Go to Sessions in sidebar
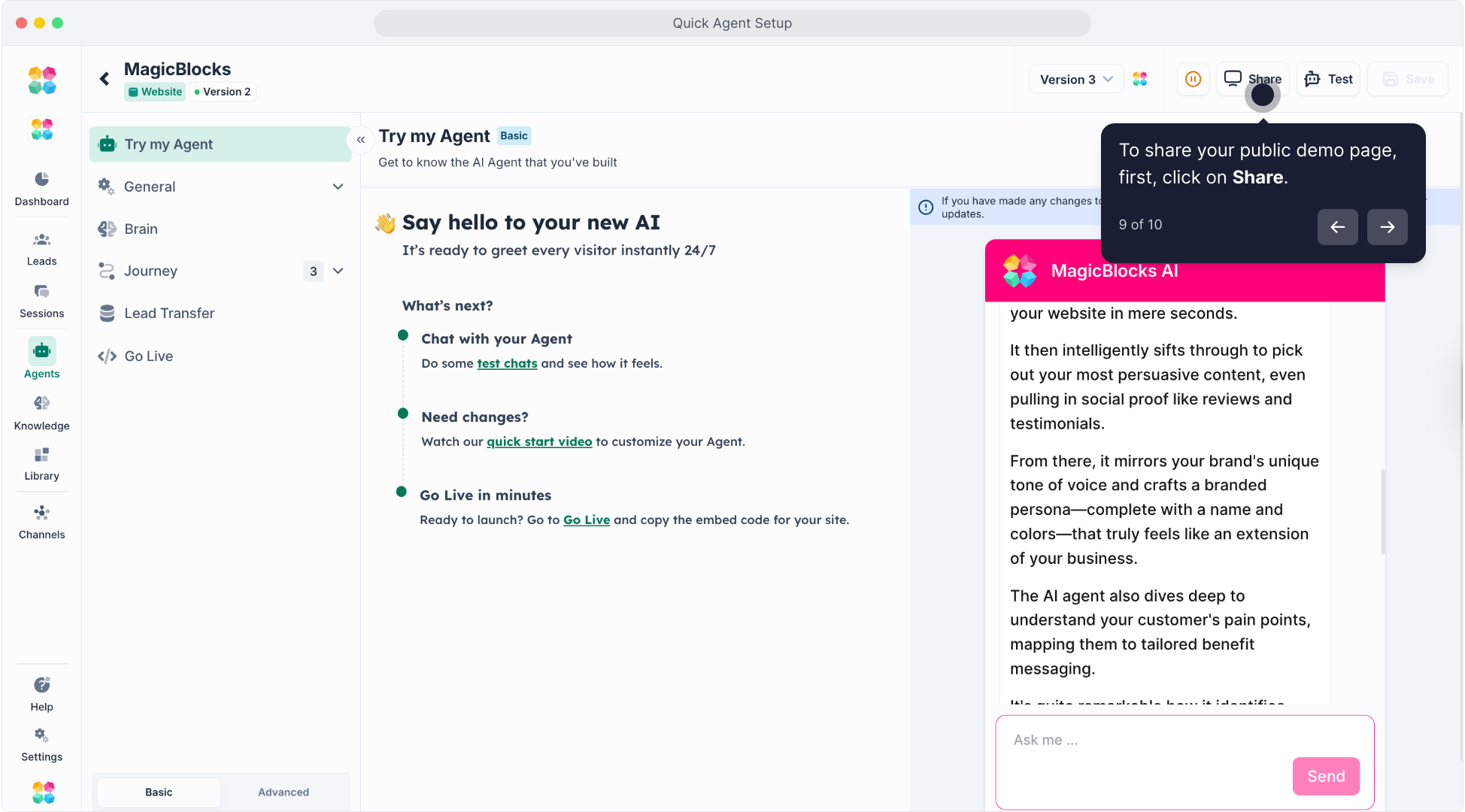Screen dimensions: 1465x812 point(41,301)
